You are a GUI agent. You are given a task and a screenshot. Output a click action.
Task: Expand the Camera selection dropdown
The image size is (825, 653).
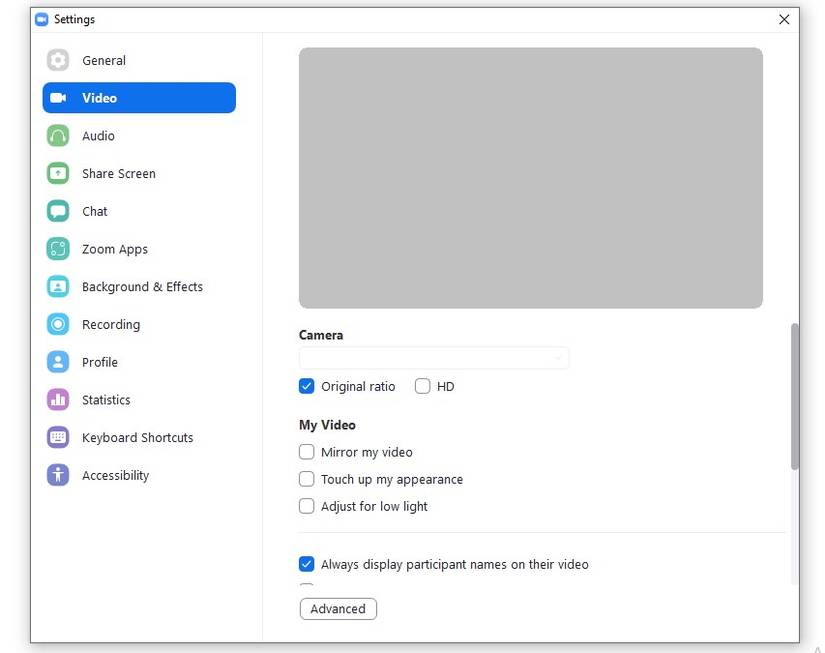pos(434,358)
